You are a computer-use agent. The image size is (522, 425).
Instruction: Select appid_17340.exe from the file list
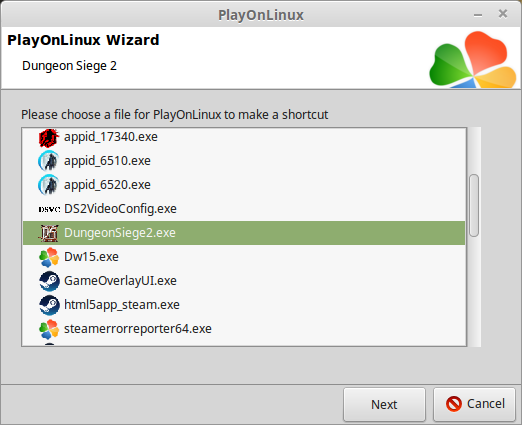tap(244, 137)
